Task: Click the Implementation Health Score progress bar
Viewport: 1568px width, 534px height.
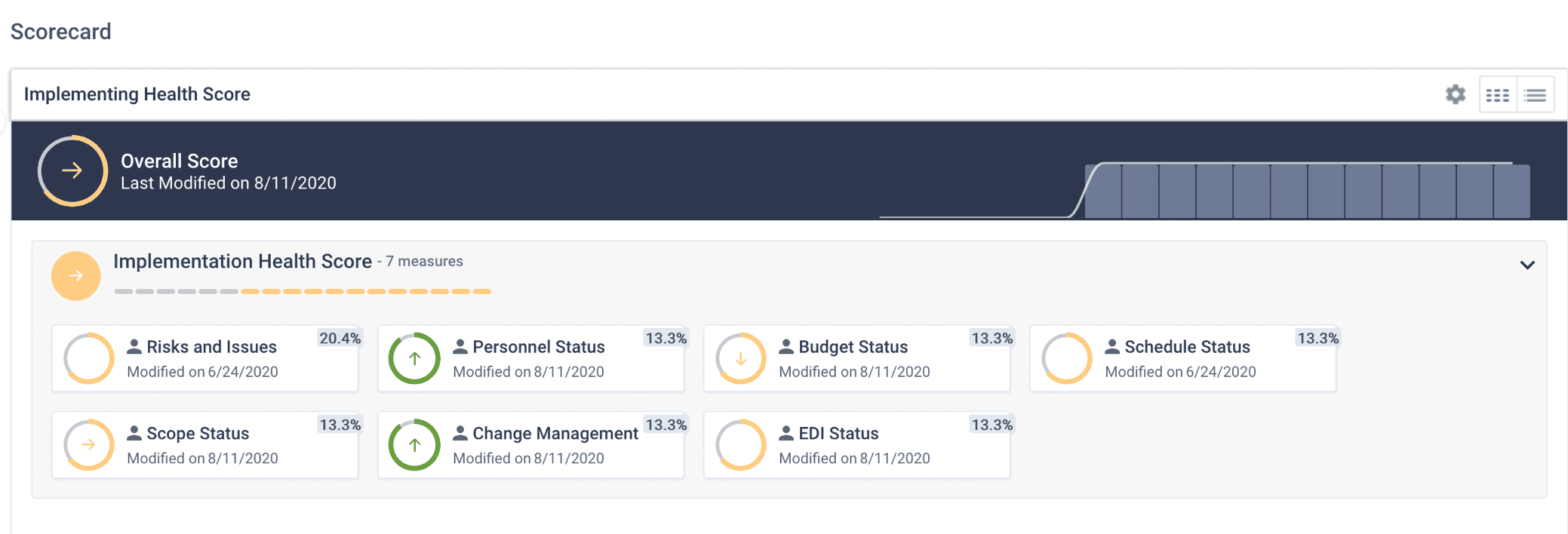Action: [x=303, y=291]
